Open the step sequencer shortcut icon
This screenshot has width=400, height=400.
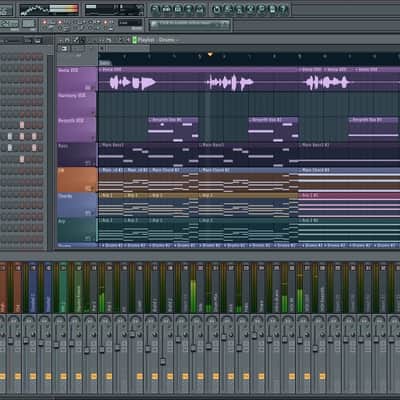click(167, 9)
